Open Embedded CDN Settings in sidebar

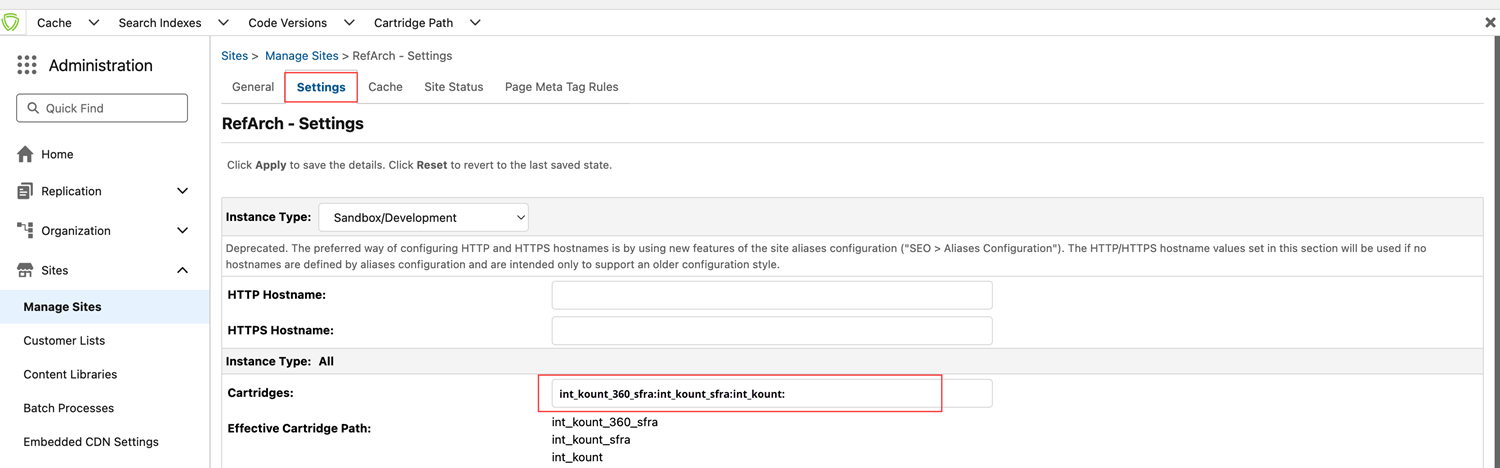click(91, 442)
